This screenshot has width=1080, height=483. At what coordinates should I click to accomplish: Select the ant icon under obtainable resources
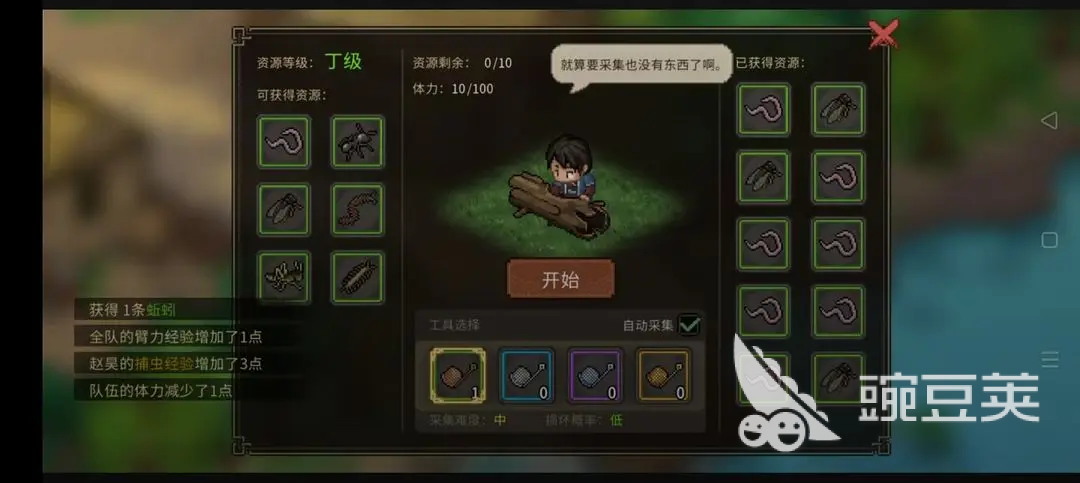357,141
